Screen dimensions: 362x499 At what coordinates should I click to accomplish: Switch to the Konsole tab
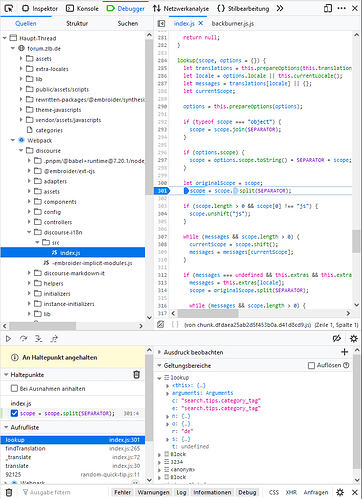(x=82, y=9)
